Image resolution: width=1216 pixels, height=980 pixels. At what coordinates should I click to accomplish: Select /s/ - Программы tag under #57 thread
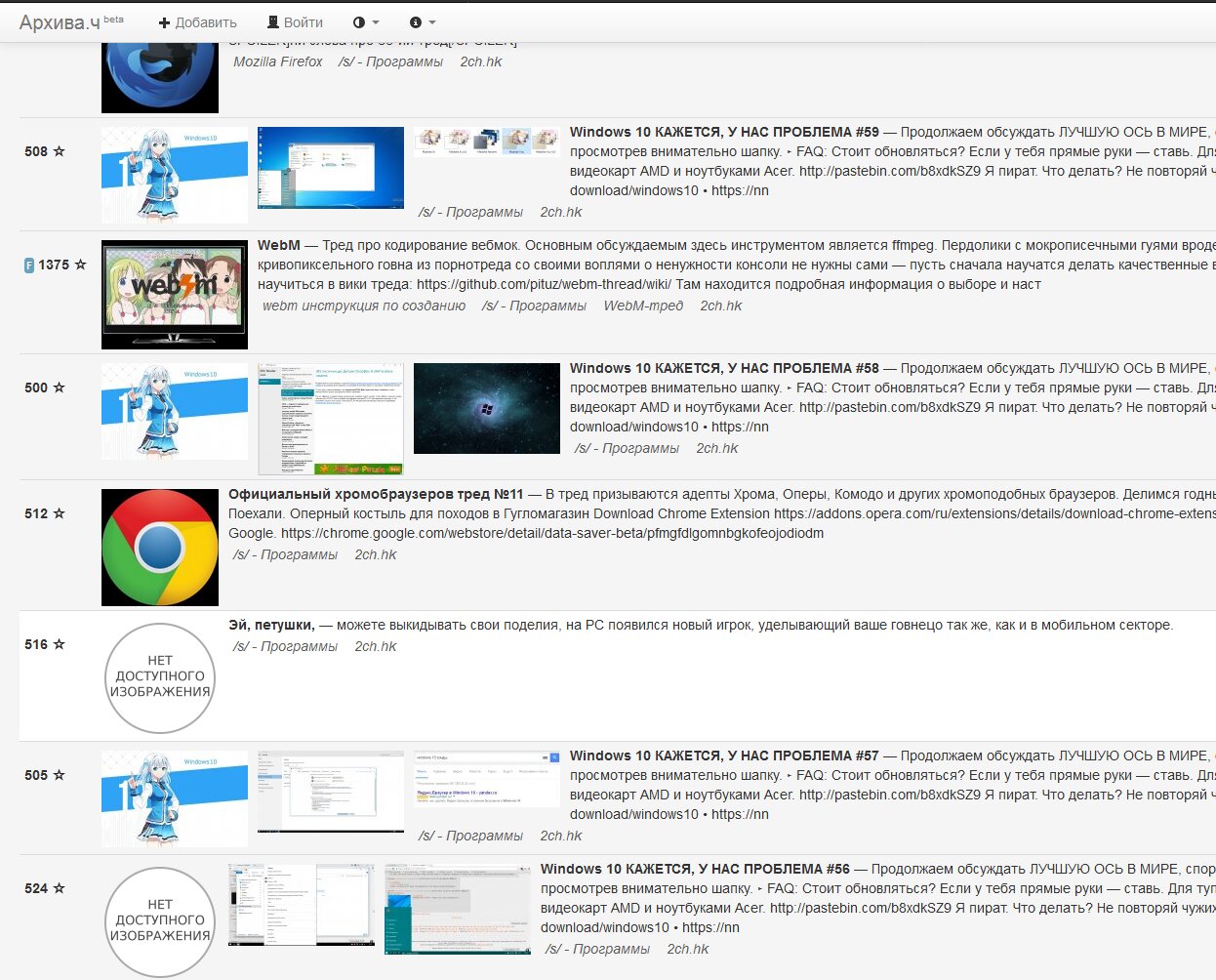point(470,836)
